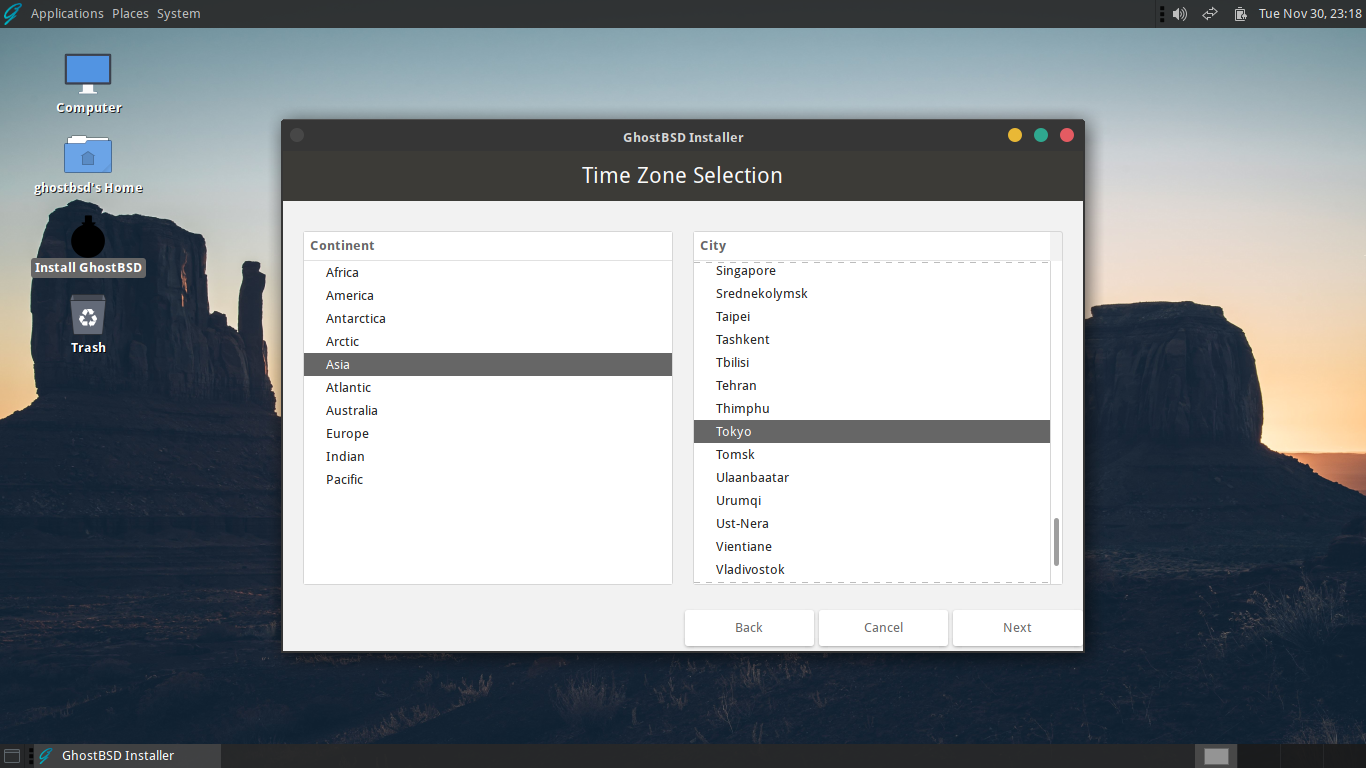Open the Trash desktop icon
Screen dimensions: 1366x768
coord(88,314)
